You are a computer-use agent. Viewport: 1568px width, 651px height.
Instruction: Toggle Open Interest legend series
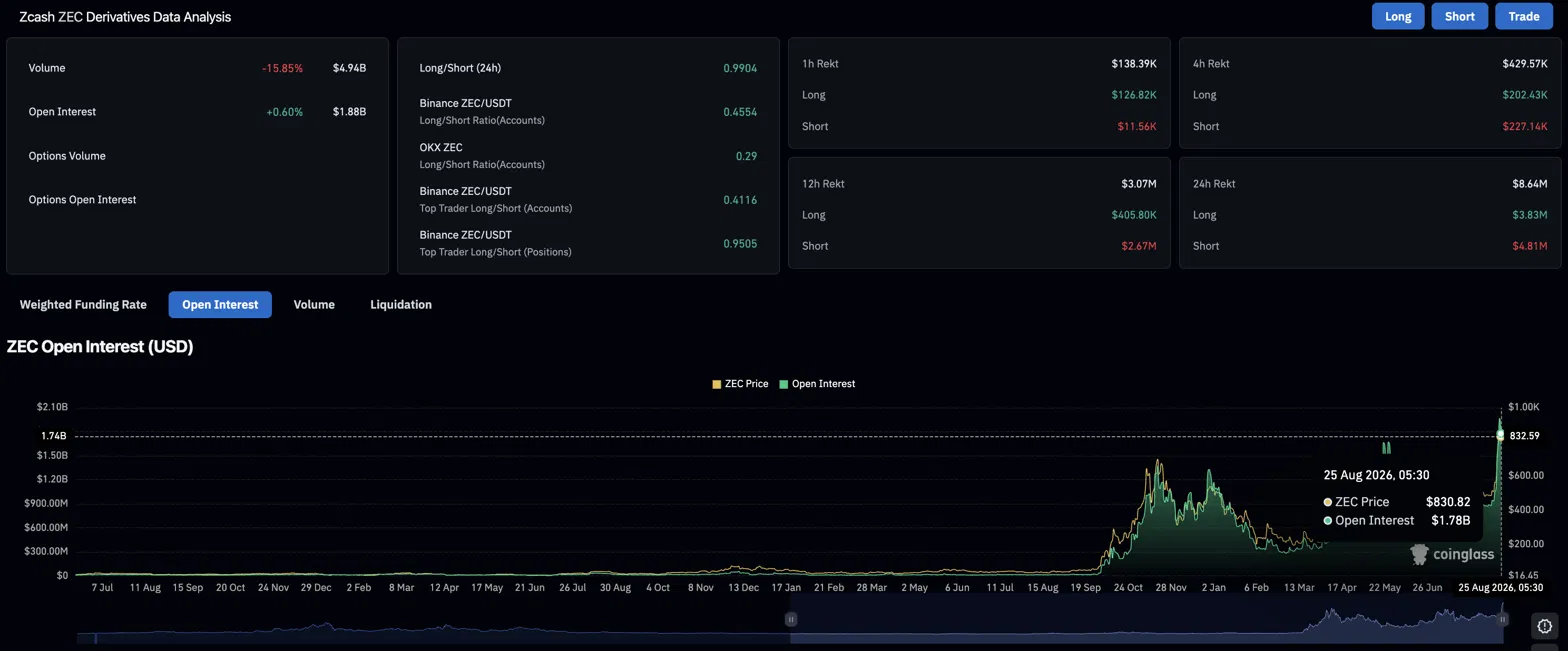coord(817,384)
